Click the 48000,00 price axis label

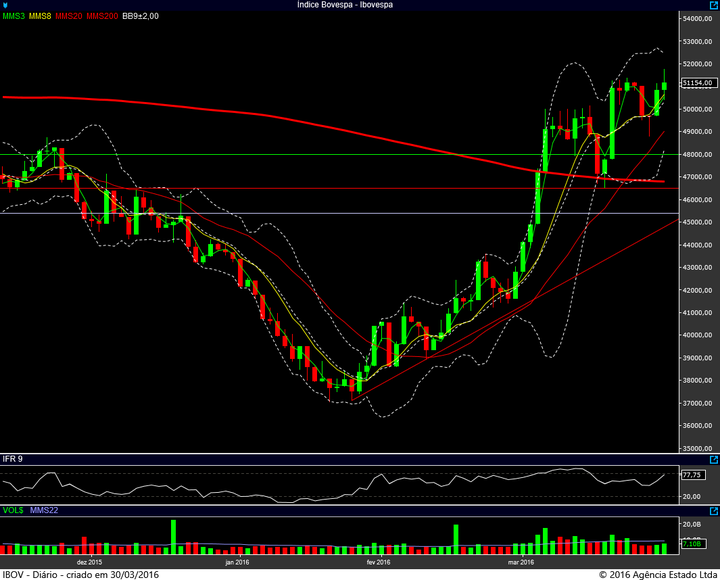(x=698, y=154)
